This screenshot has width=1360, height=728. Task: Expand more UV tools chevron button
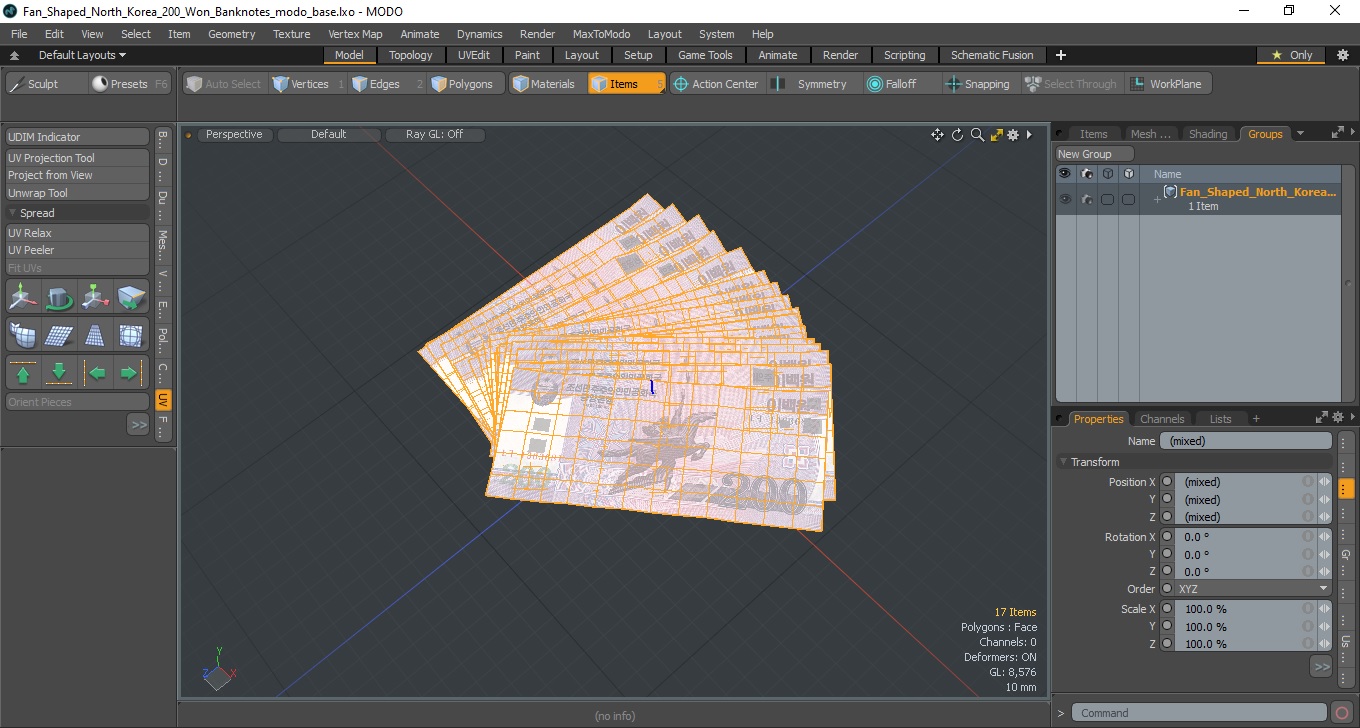coord(138,424)
